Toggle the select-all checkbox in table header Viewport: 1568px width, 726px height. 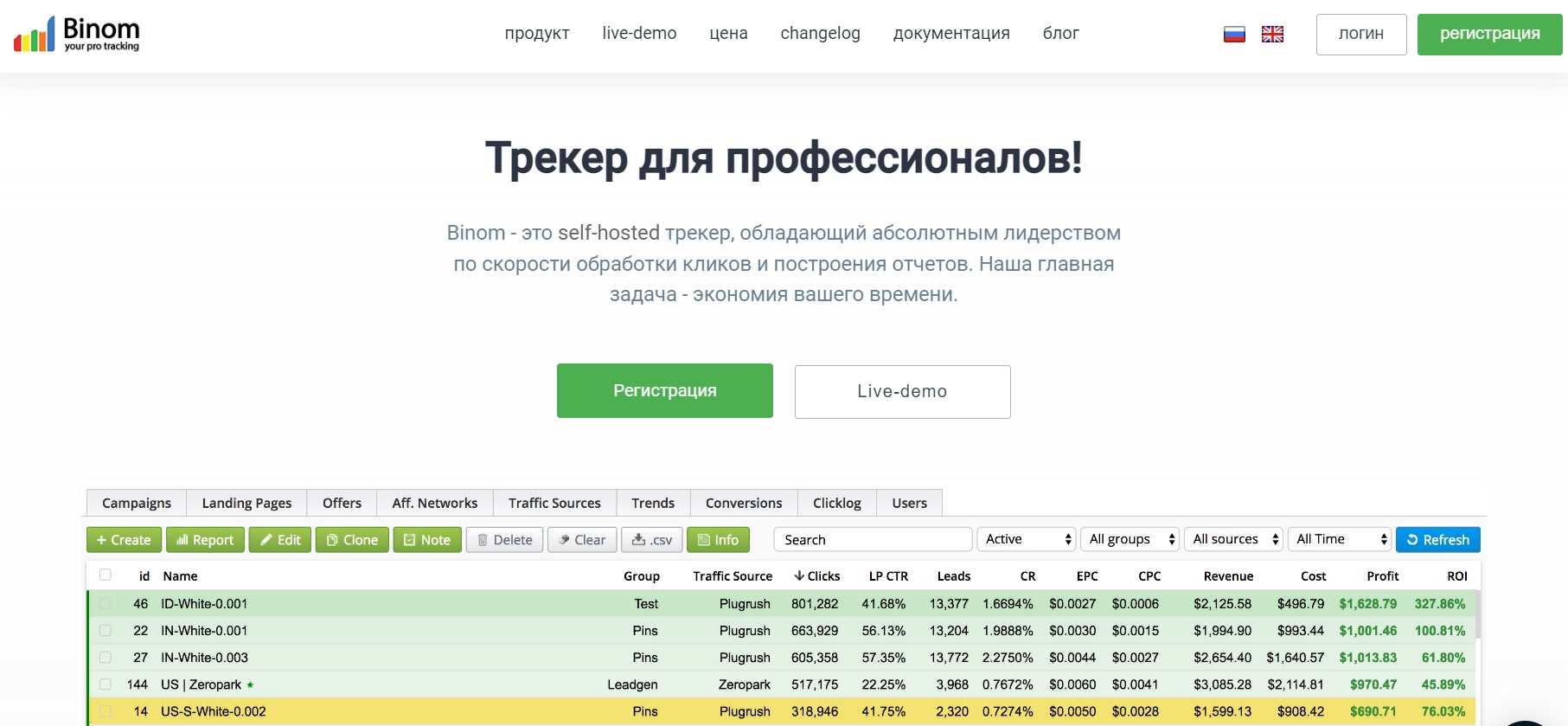106,575
